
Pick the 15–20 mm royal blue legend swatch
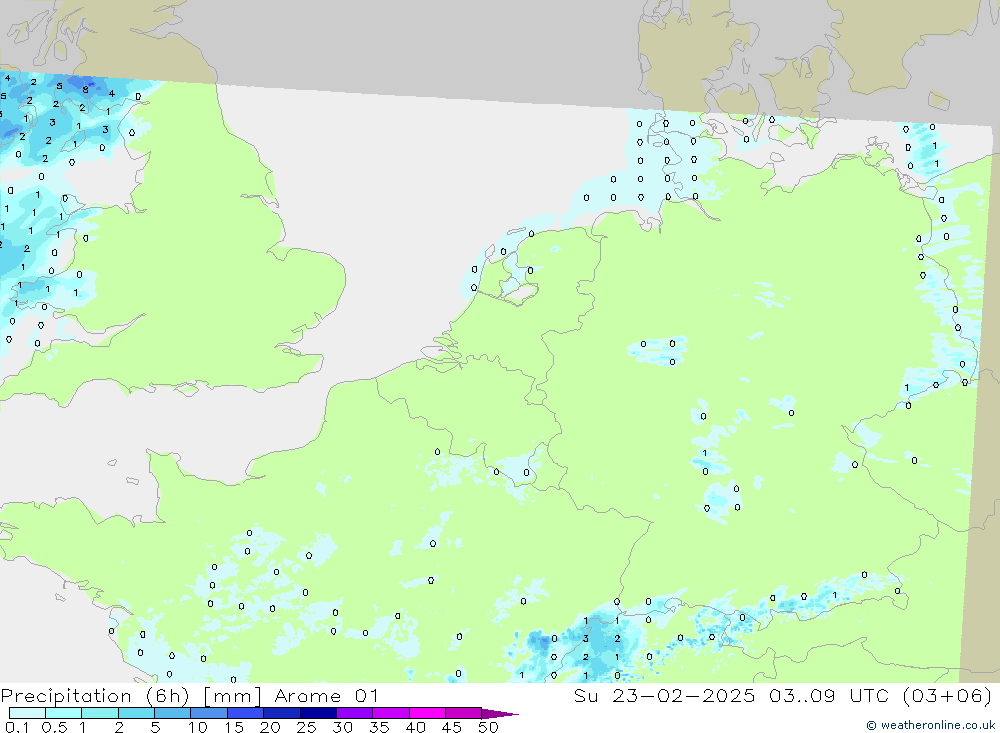point(246,713)
